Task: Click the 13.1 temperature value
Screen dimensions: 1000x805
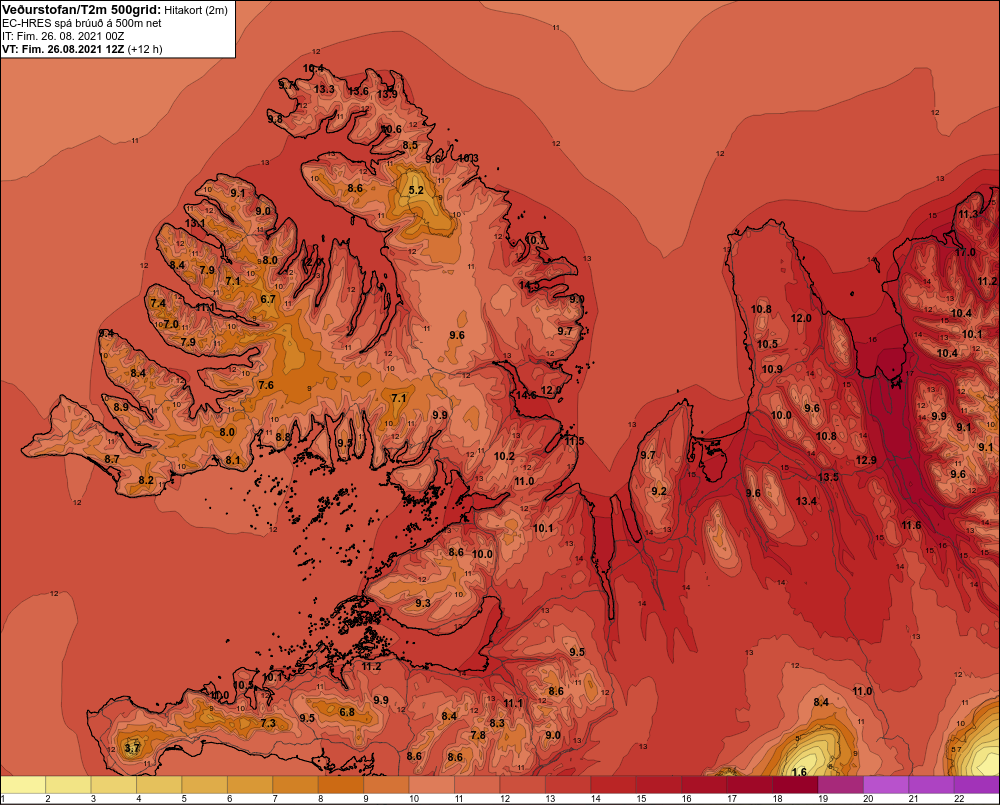Action: [195, 223]
